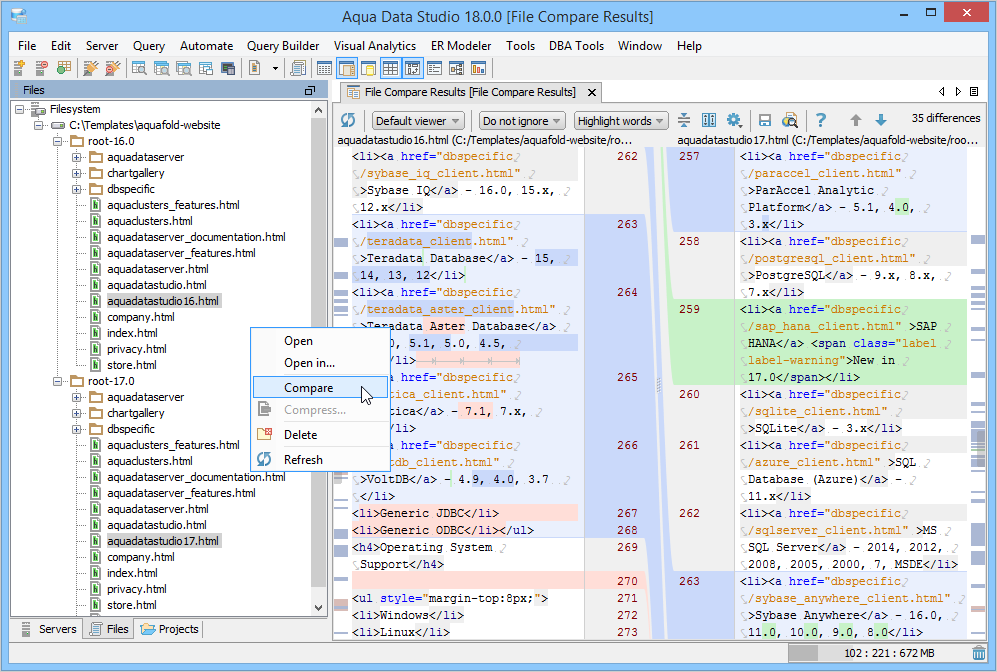Choose Compare from the context menu
This screenshot has height=672, width=997.
[308, 388]
